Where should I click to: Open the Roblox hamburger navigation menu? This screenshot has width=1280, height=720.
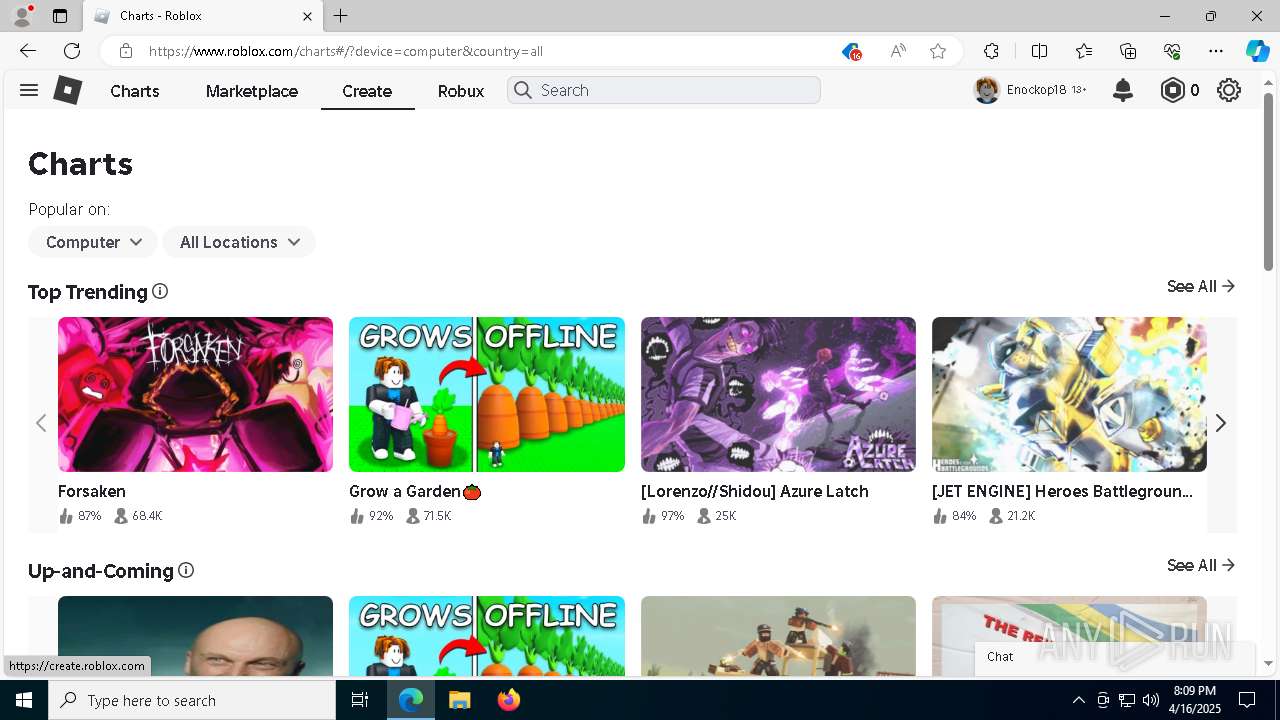pyautogui.click(x=29, y=90)
